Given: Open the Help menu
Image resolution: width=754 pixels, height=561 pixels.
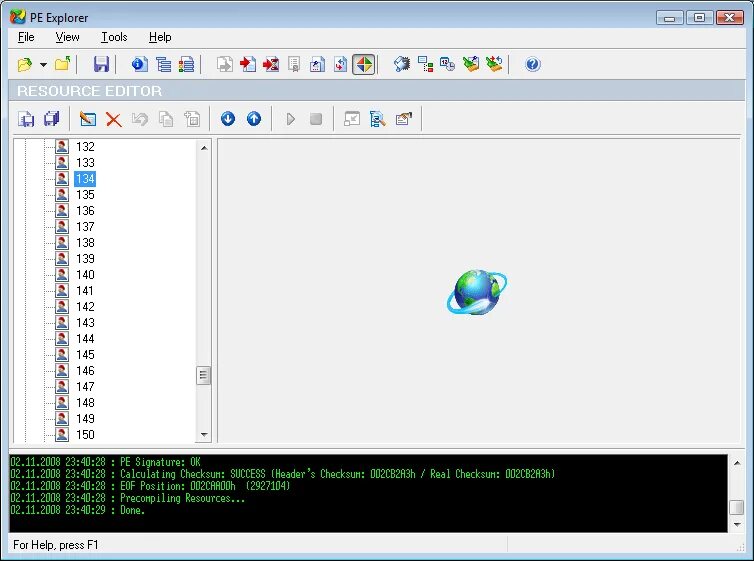Looking at the screenshot, I should tap(160, 37).
